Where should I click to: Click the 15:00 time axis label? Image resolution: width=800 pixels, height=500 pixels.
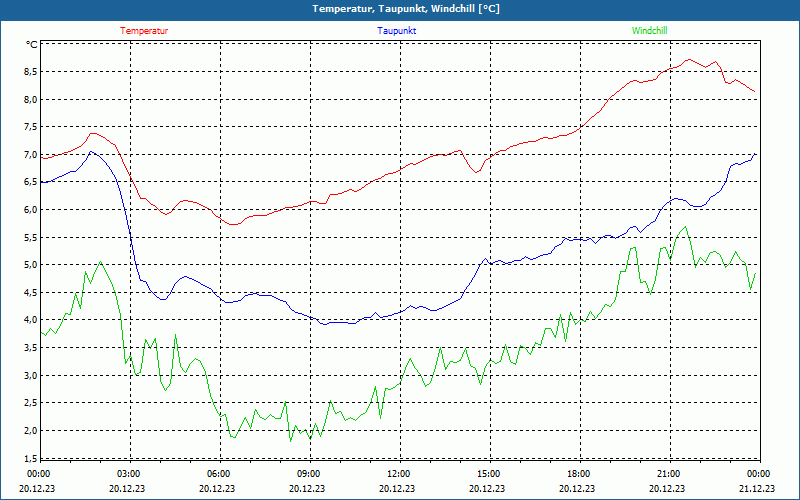point(489,474)
